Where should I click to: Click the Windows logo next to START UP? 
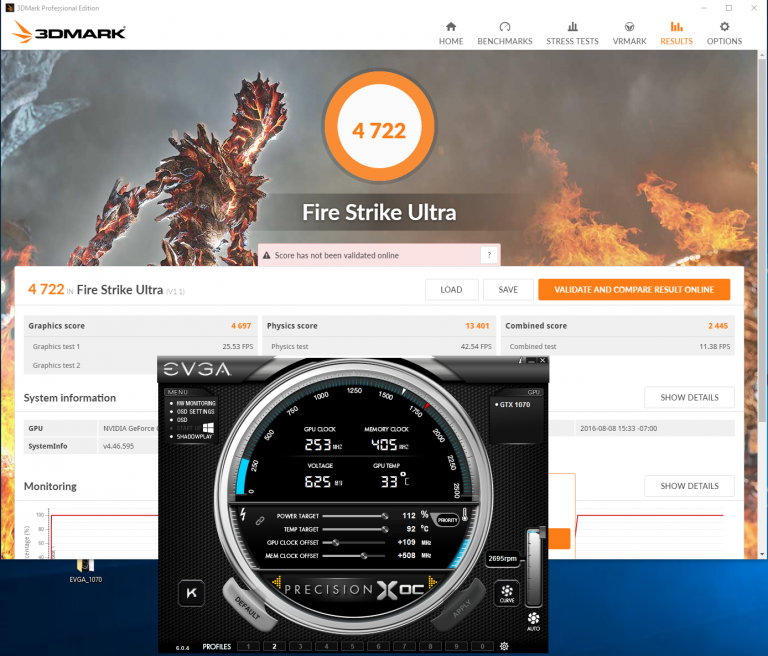(208, 428)
